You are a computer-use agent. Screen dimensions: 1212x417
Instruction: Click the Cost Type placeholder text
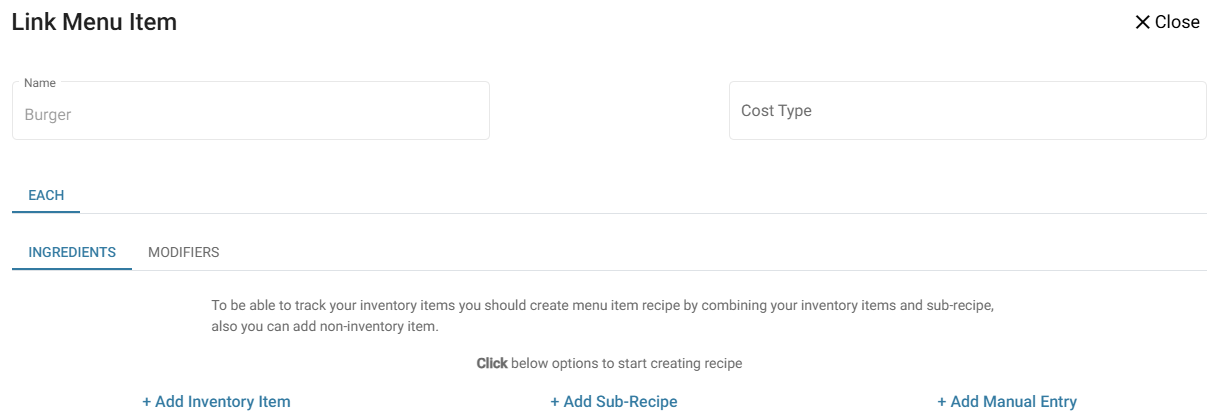pos(776,111)
